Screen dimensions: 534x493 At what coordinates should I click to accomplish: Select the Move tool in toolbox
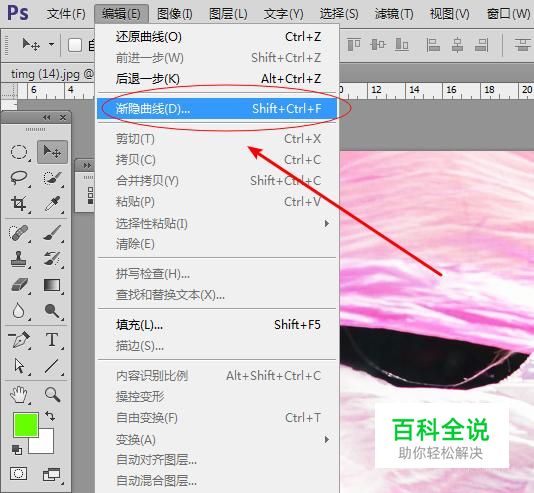(52, 152)
